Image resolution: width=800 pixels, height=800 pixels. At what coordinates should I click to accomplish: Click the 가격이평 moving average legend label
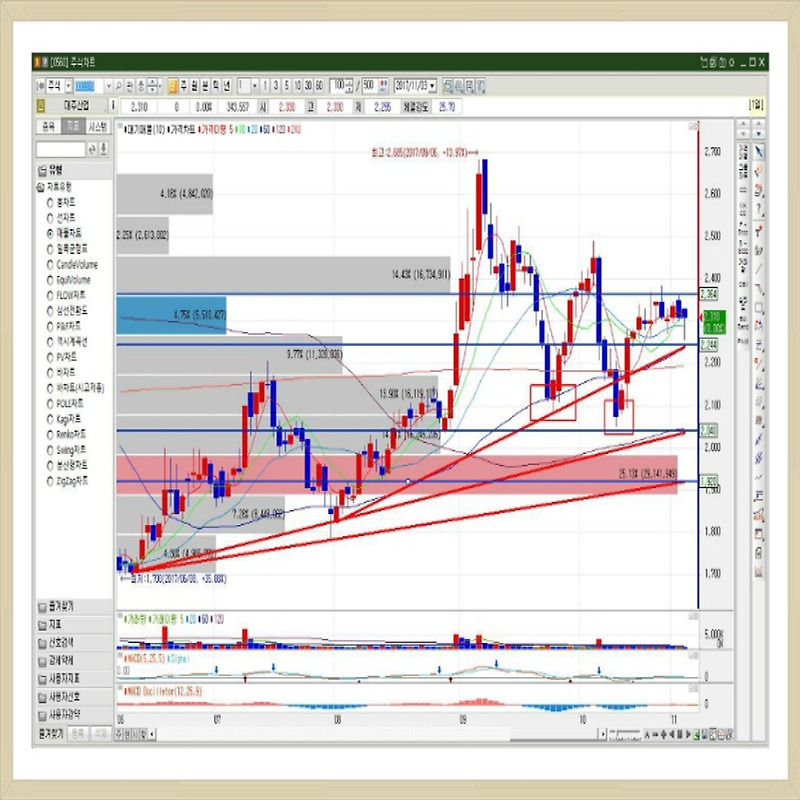[x=214, y=130]
